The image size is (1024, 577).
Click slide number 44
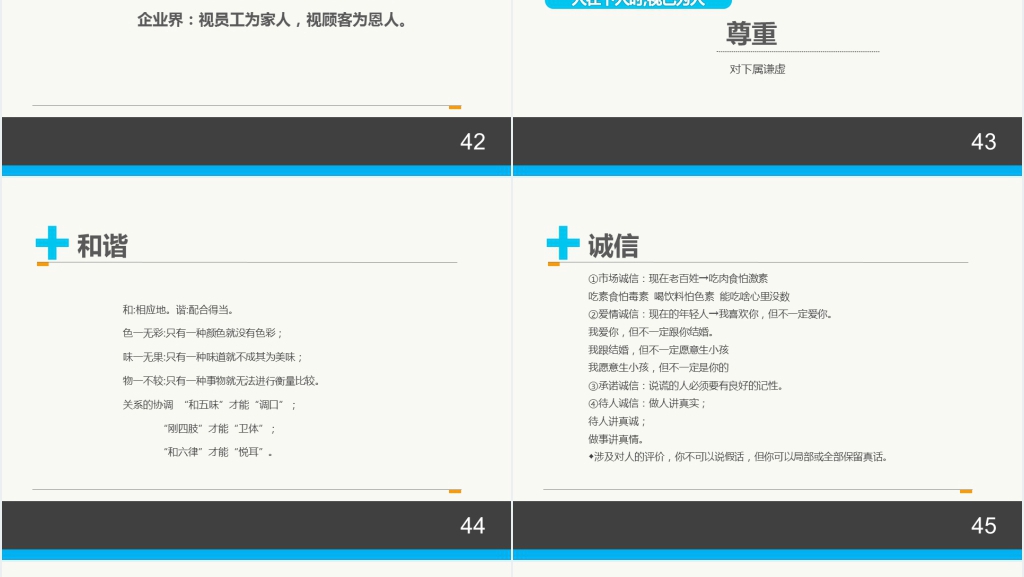tap(472, 526)
